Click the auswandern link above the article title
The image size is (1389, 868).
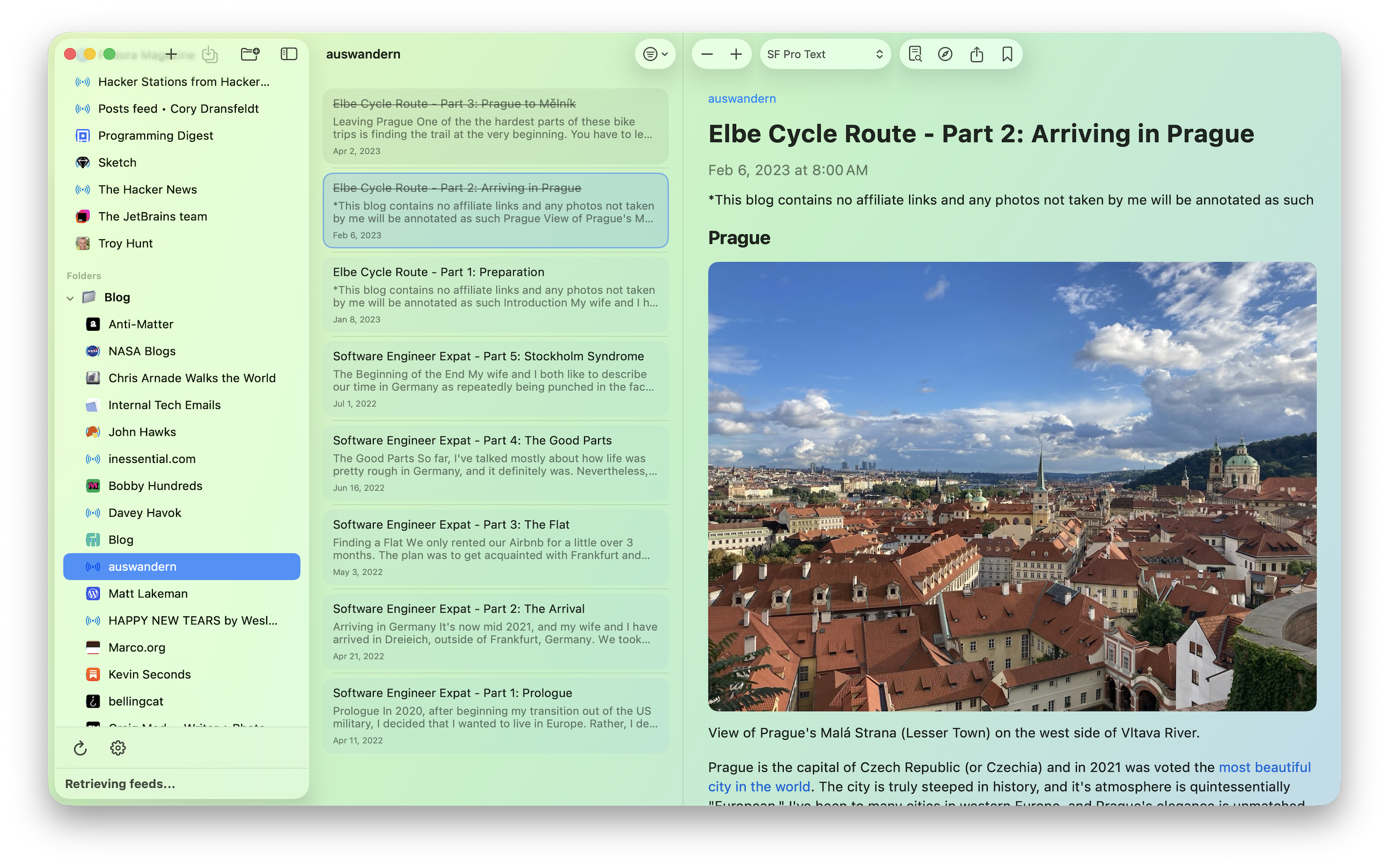741,98
